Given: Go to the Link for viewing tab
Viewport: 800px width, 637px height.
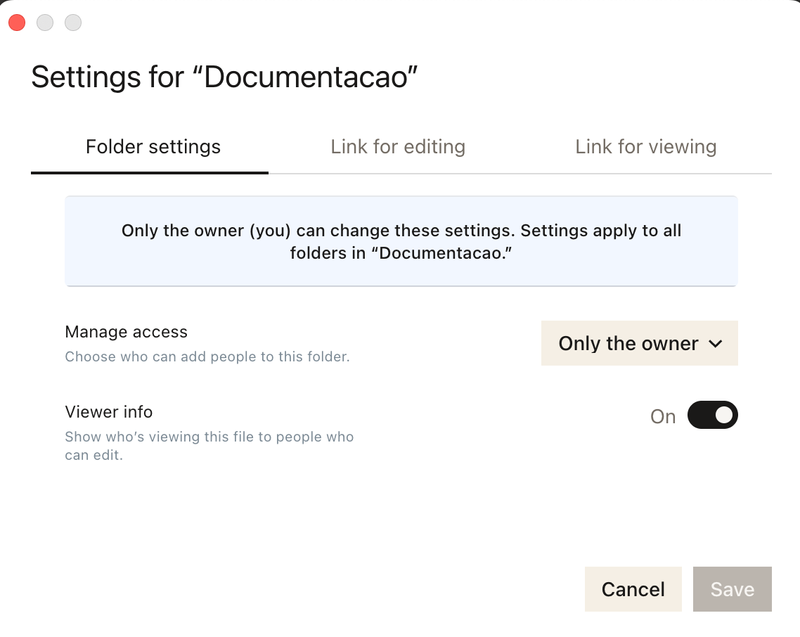Looking at the screenshot, I should [x=645, y=147].
